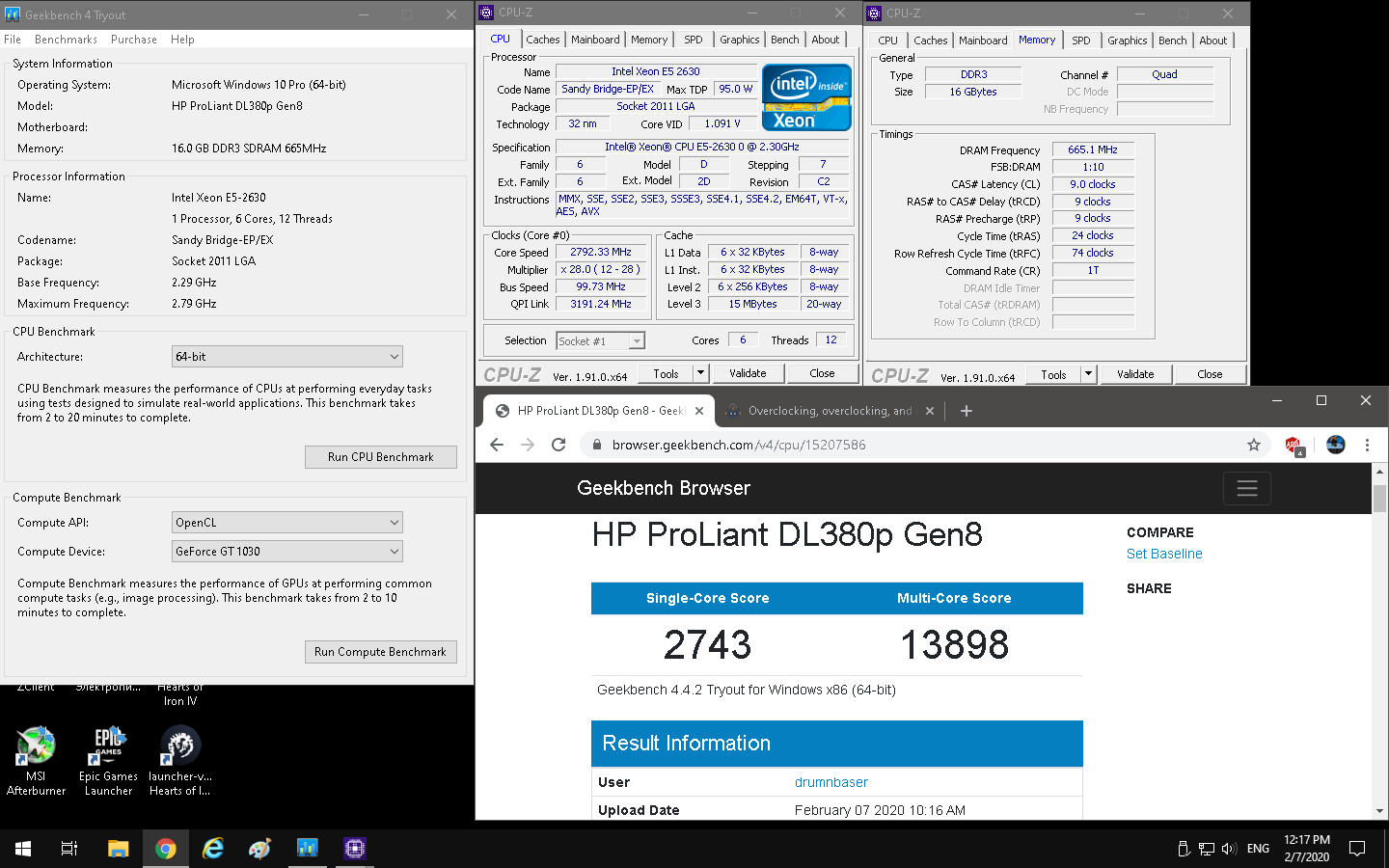Open File Explorer from the taskbar
Viewport: 1389px width, 868px height.
coord(118,849)
